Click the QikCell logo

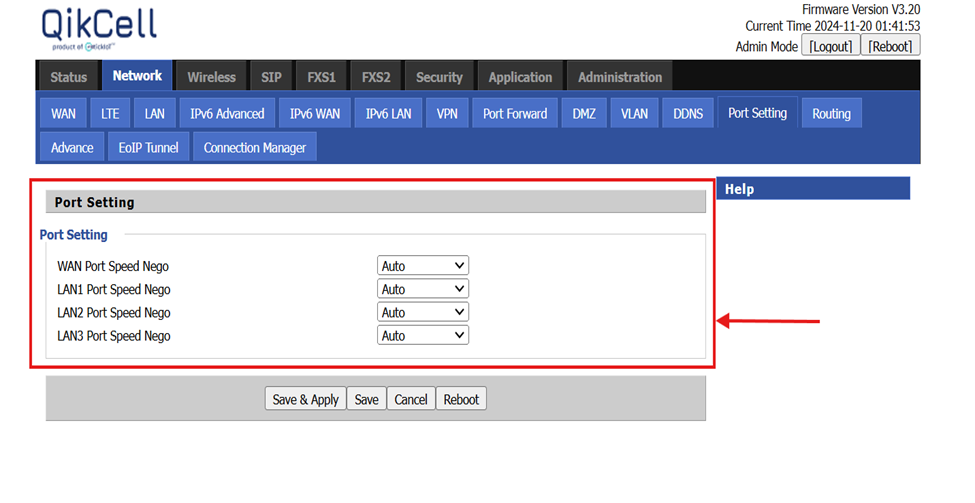pyautogui.click(x=99, y=28)
